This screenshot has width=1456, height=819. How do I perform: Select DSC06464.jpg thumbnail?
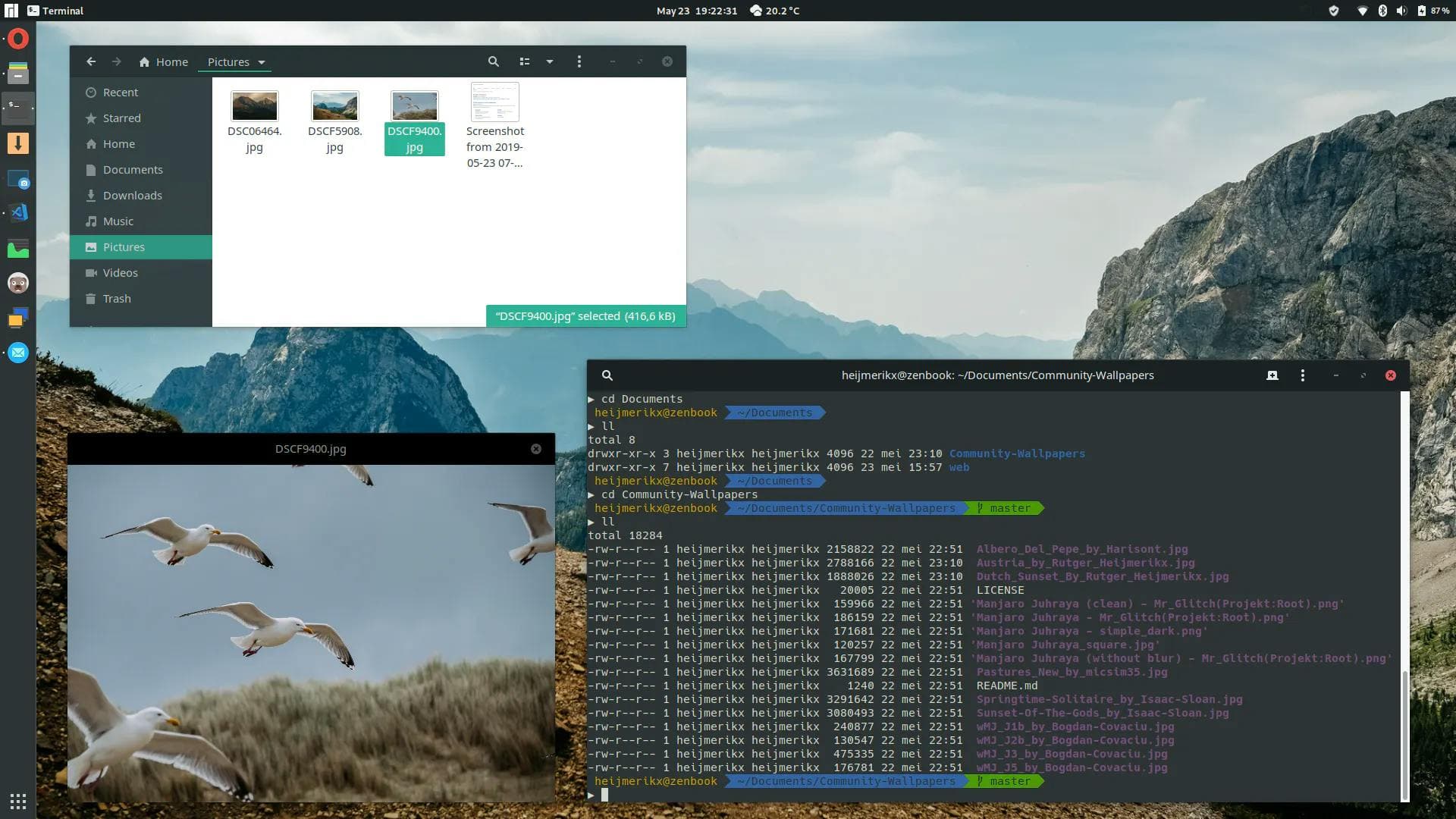pos(254,106)
